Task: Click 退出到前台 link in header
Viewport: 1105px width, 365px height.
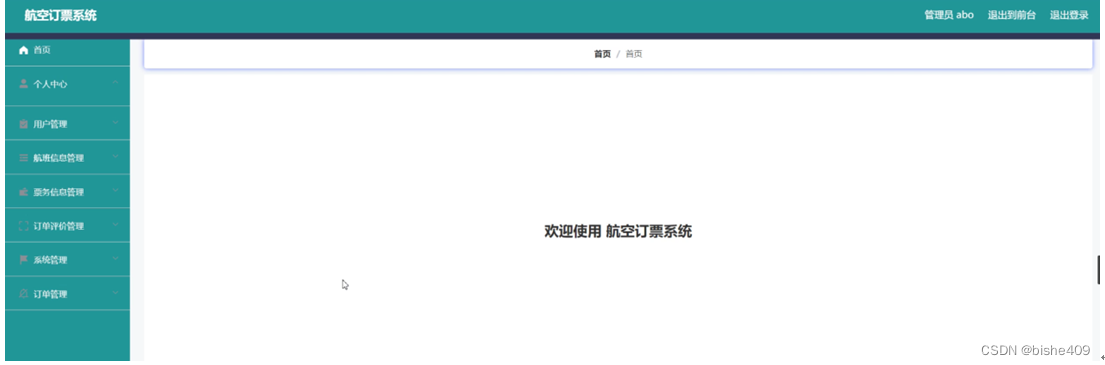Action: pyautogui.click(x=1012, y=15)
